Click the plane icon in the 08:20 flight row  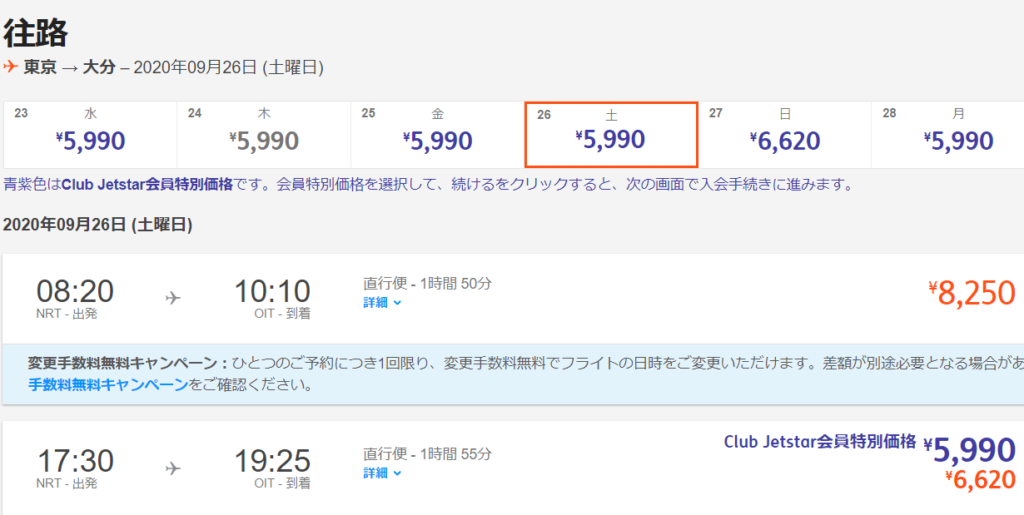click(x=173, y=297)
